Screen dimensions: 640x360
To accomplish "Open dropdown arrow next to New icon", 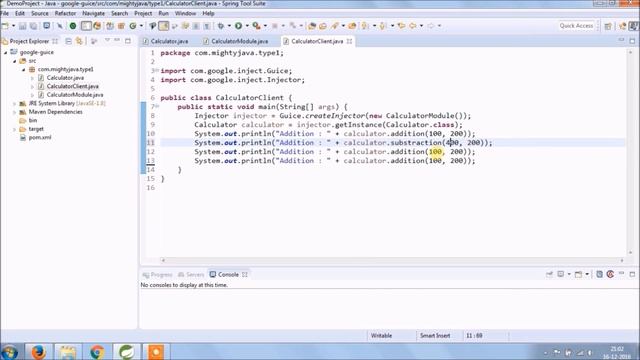I will [13, 26].
